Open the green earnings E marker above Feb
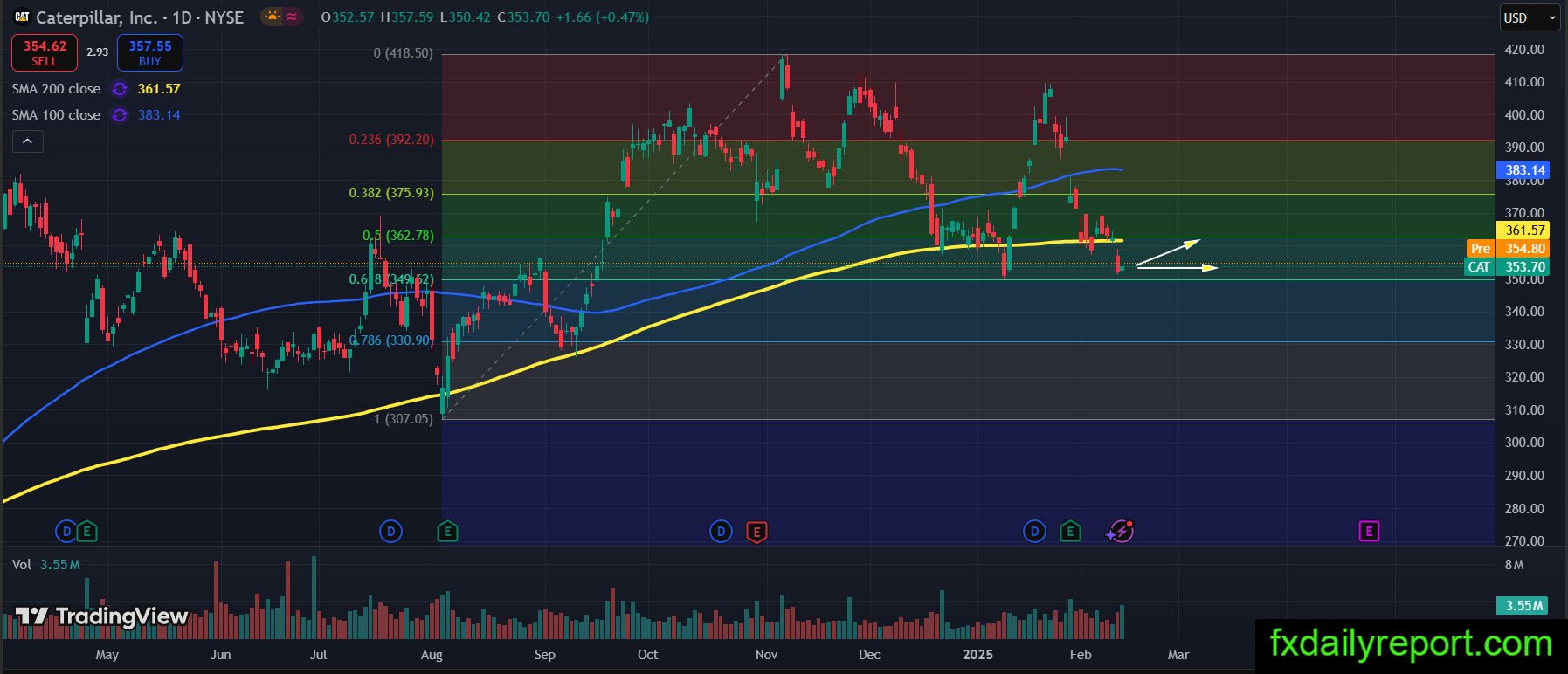 click(x=1070, y=531)
